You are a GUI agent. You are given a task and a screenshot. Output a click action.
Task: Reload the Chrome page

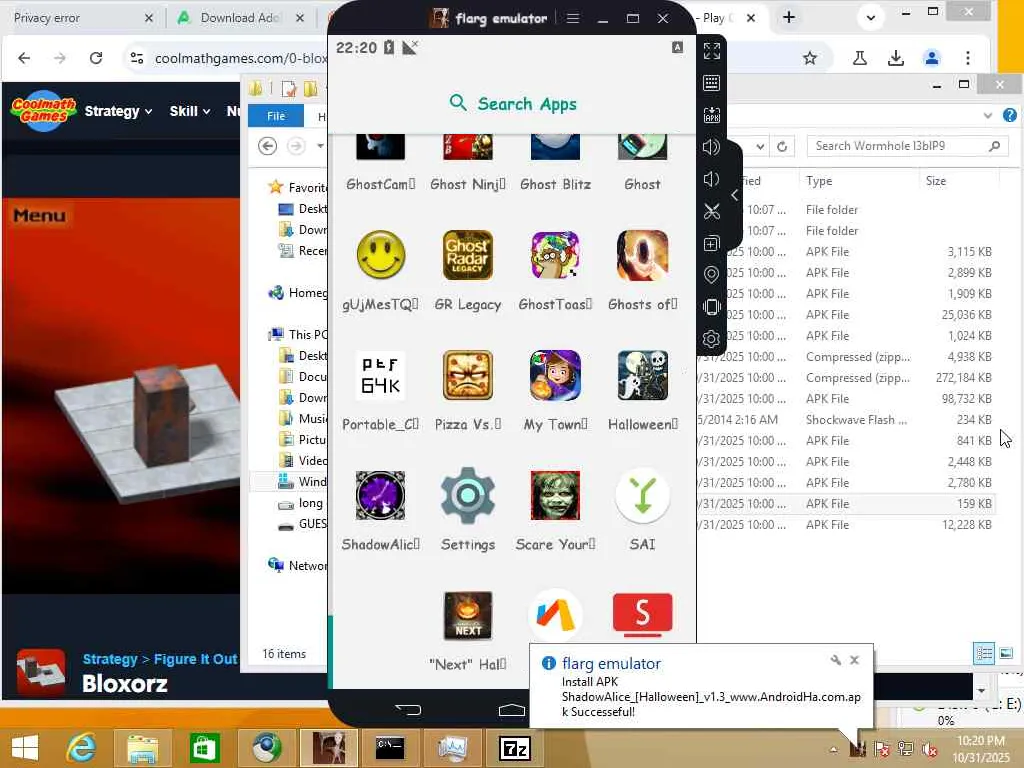96,58
